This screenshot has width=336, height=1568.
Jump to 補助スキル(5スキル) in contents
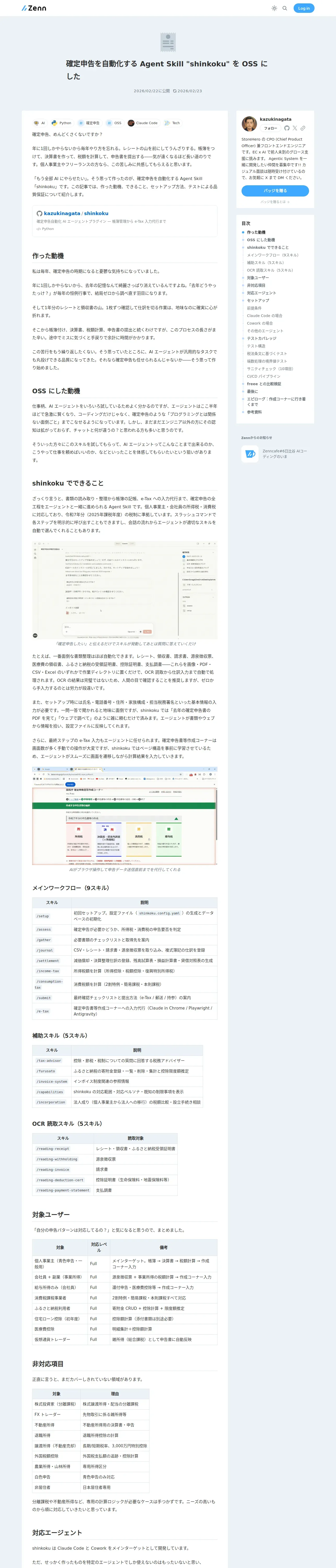point(265,263)
